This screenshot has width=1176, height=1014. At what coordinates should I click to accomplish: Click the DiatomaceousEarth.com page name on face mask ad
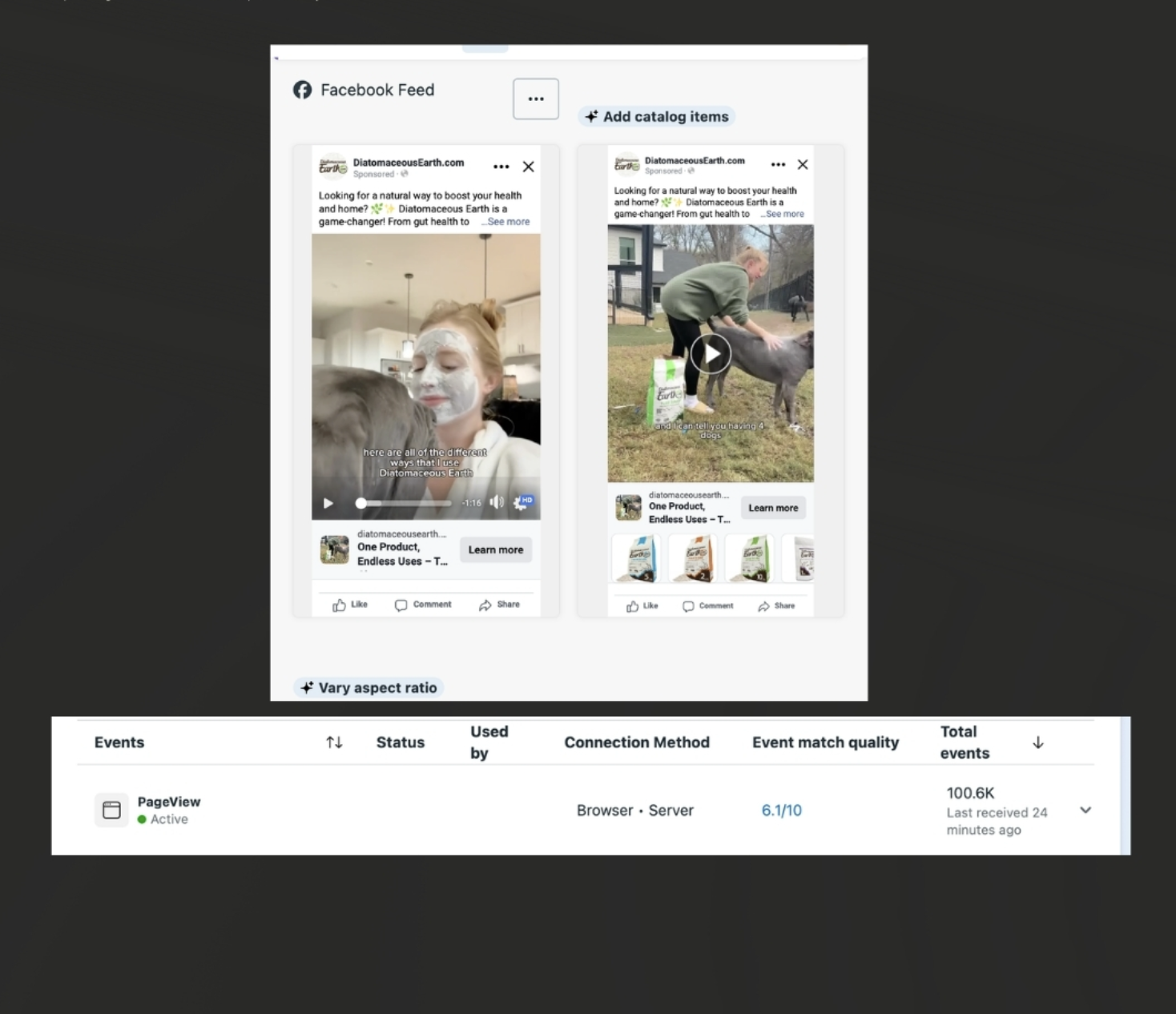click(x=409, y=163)
